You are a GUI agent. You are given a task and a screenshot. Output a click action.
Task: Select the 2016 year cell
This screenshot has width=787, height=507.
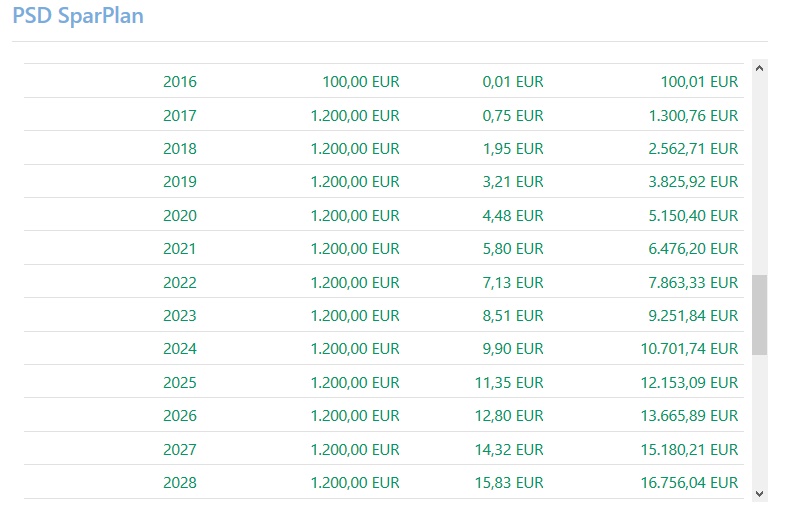click(x=180, y=82)
